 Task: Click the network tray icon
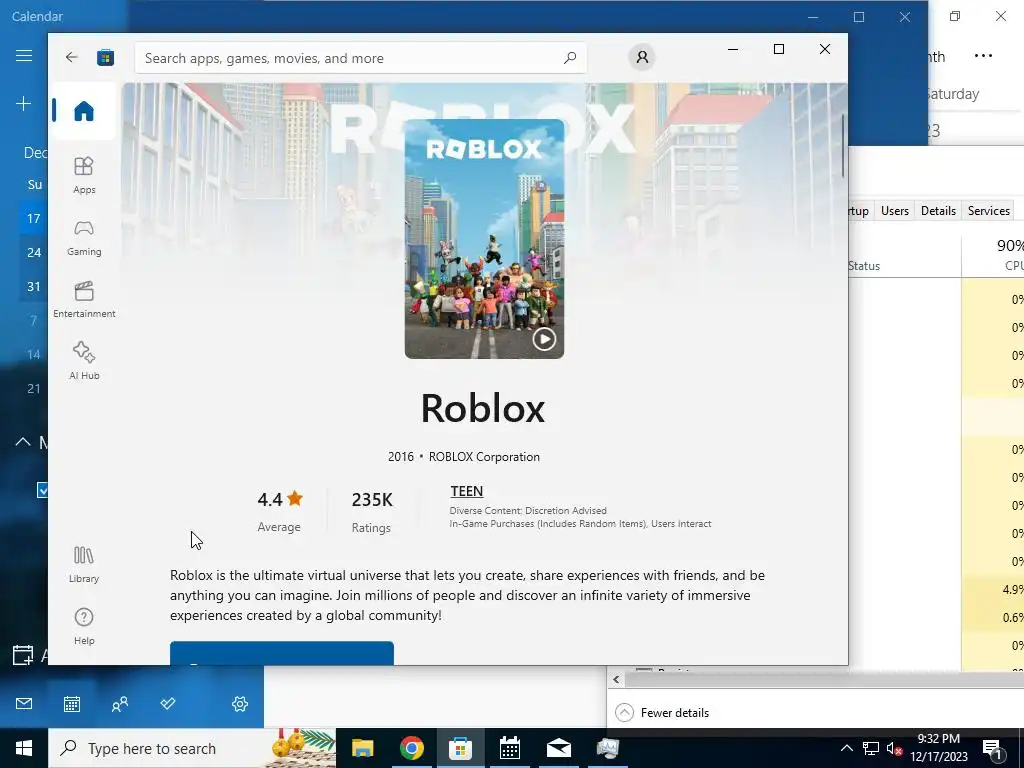pos(871,748)
